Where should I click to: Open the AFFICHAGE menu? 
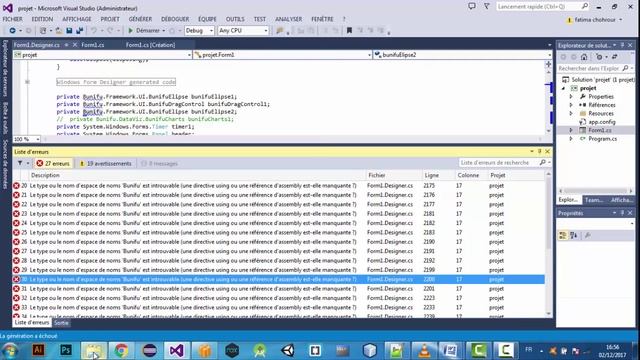(77, 19)
